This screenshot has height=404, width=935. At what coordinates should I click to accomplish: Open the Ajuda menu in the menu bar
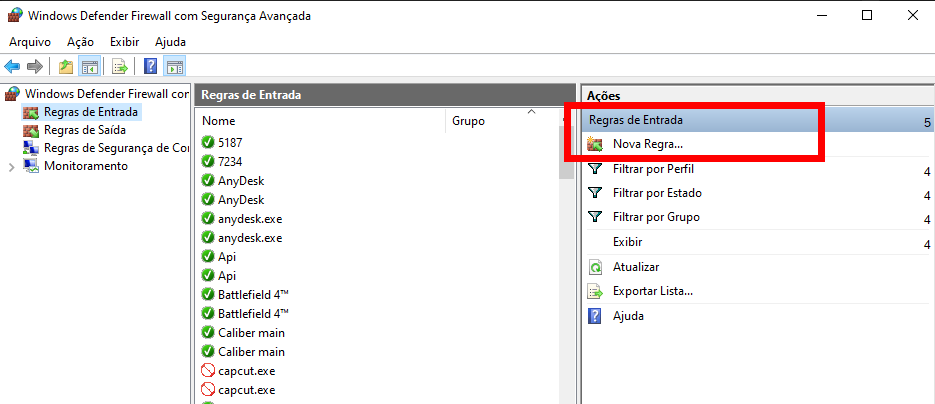point(171,42)
